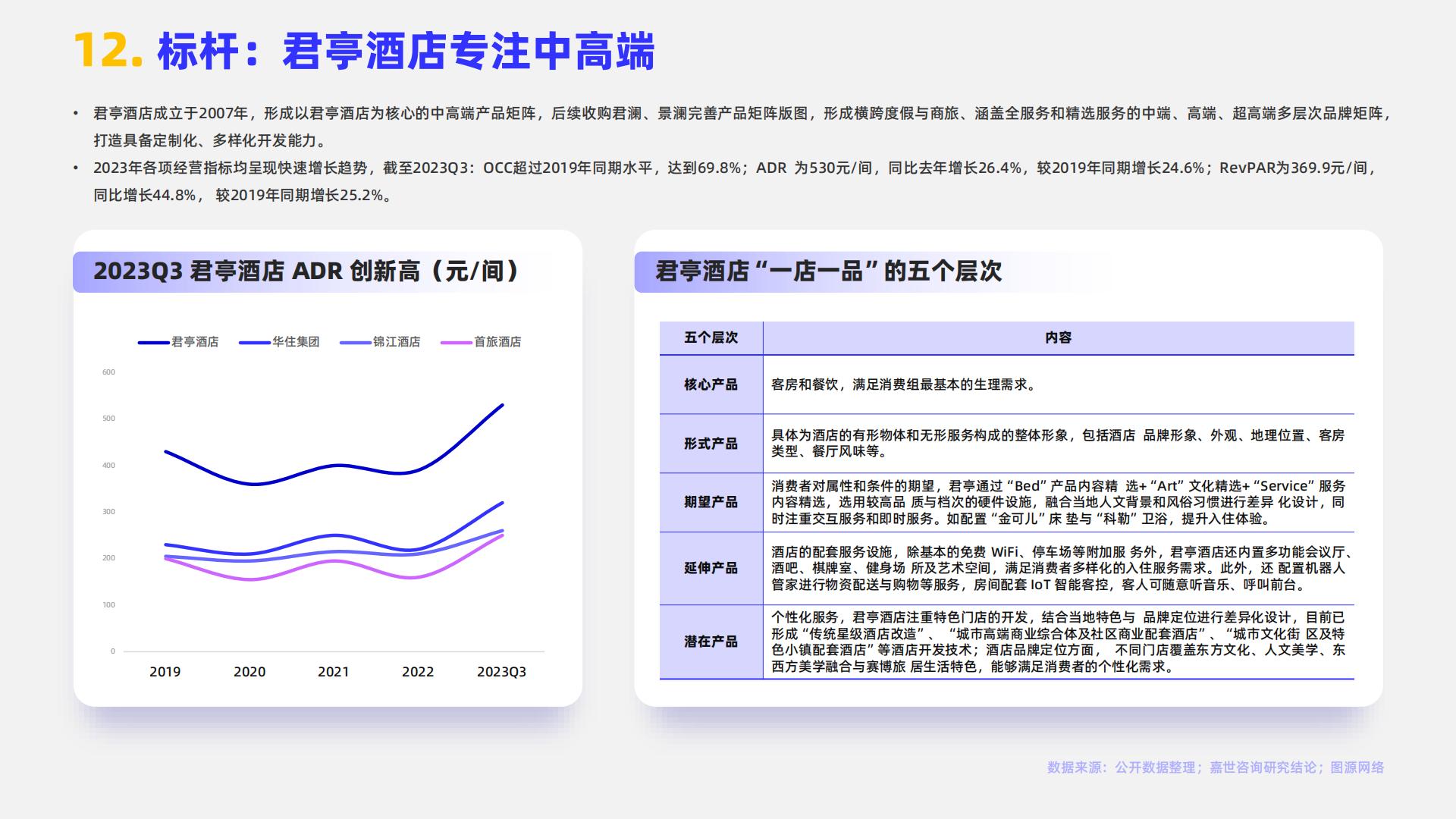The image size is (1456, 819).
Task: Select the '延伸产品' row label
Action: 711,568
